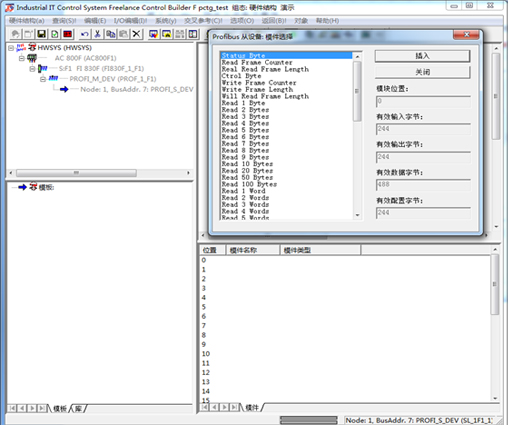This screenshot has width=508, height=425.
Task: Select 'Read 10 Bytes' in module list
Action: pyautogui.click(x=247, y=164)
